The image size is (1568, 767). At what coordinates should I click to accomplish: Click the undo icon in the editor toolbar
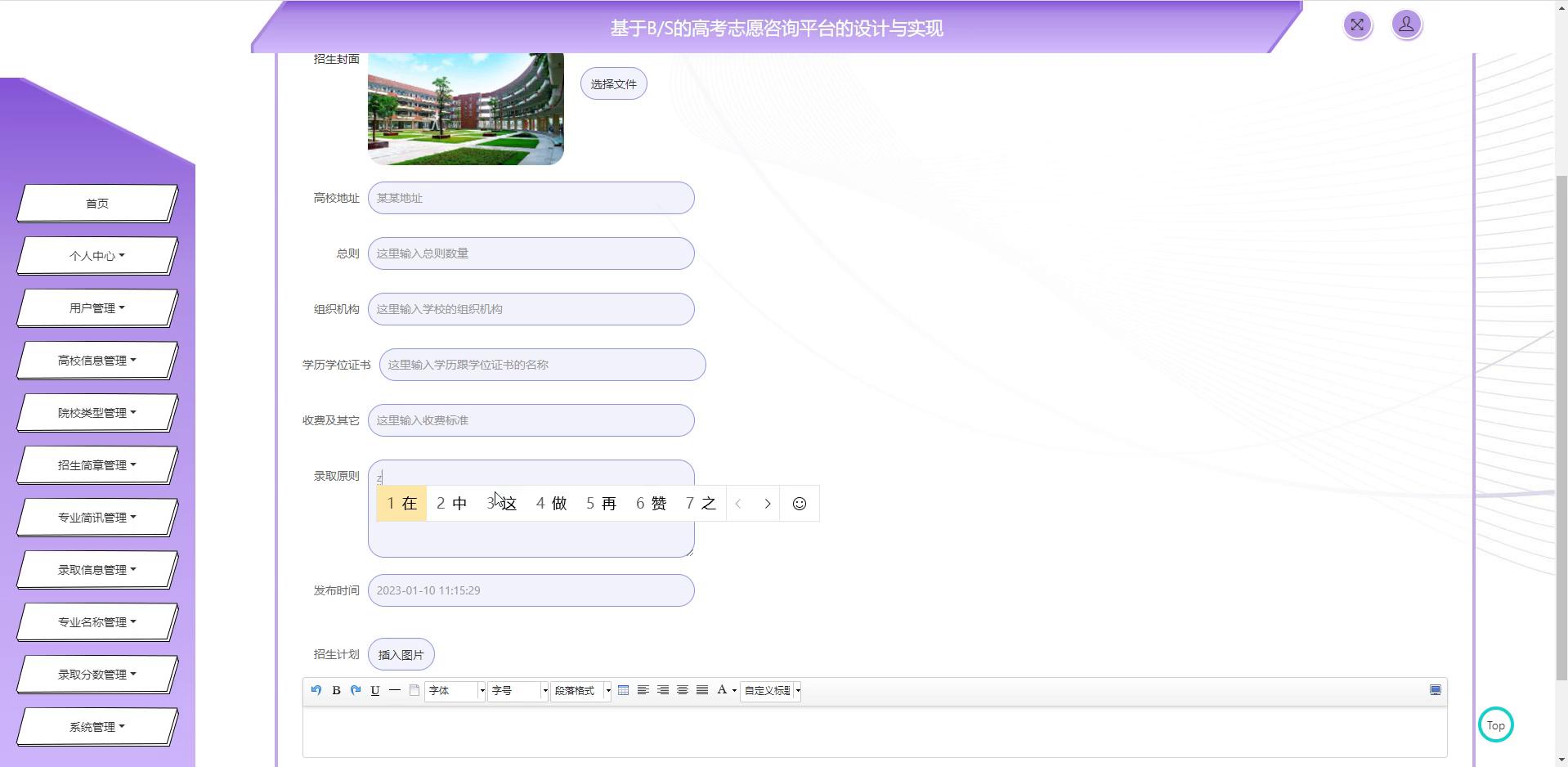(316, 690)
